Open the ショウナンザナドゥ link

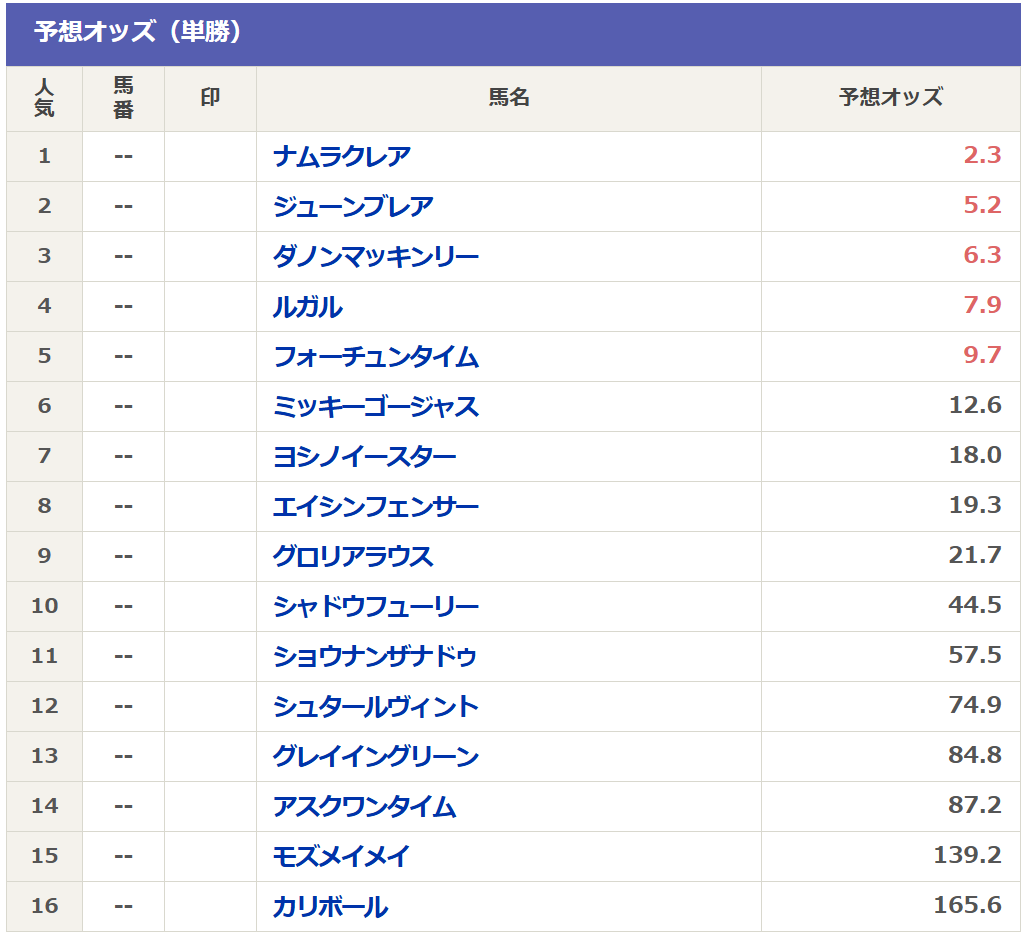[x=375, y=657]
